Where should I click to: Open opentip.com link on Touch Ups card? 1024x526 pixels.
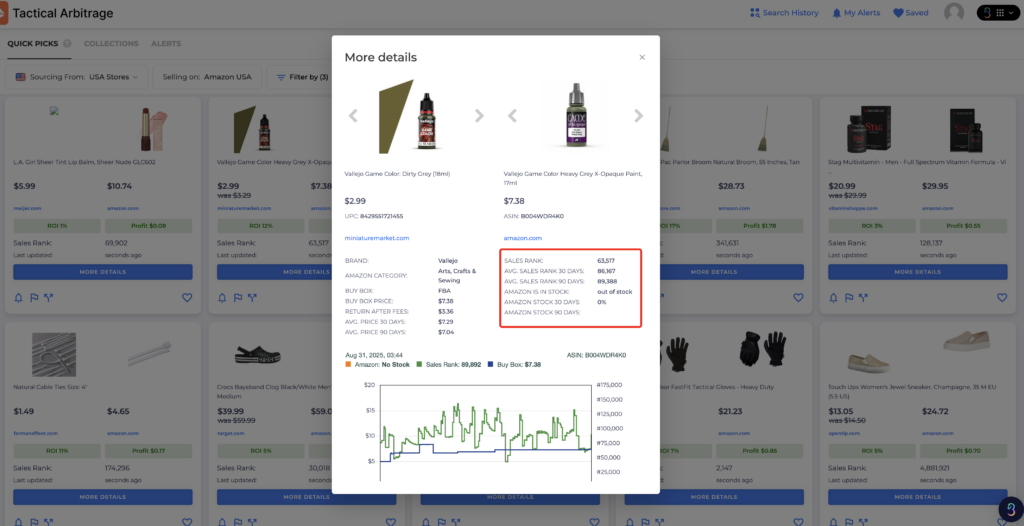844,433
